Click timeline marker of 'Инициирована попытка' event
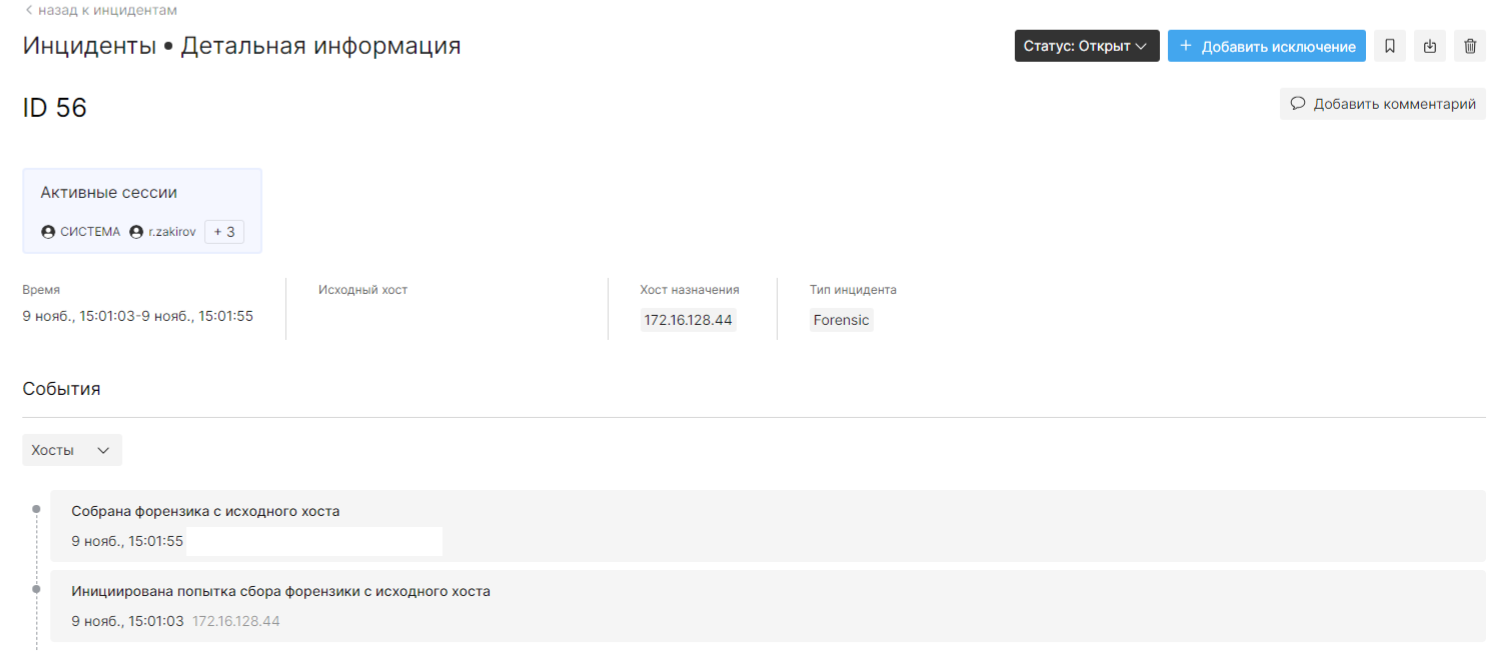The width and height of the screenshot is (1487, 655). coord(36,589)
